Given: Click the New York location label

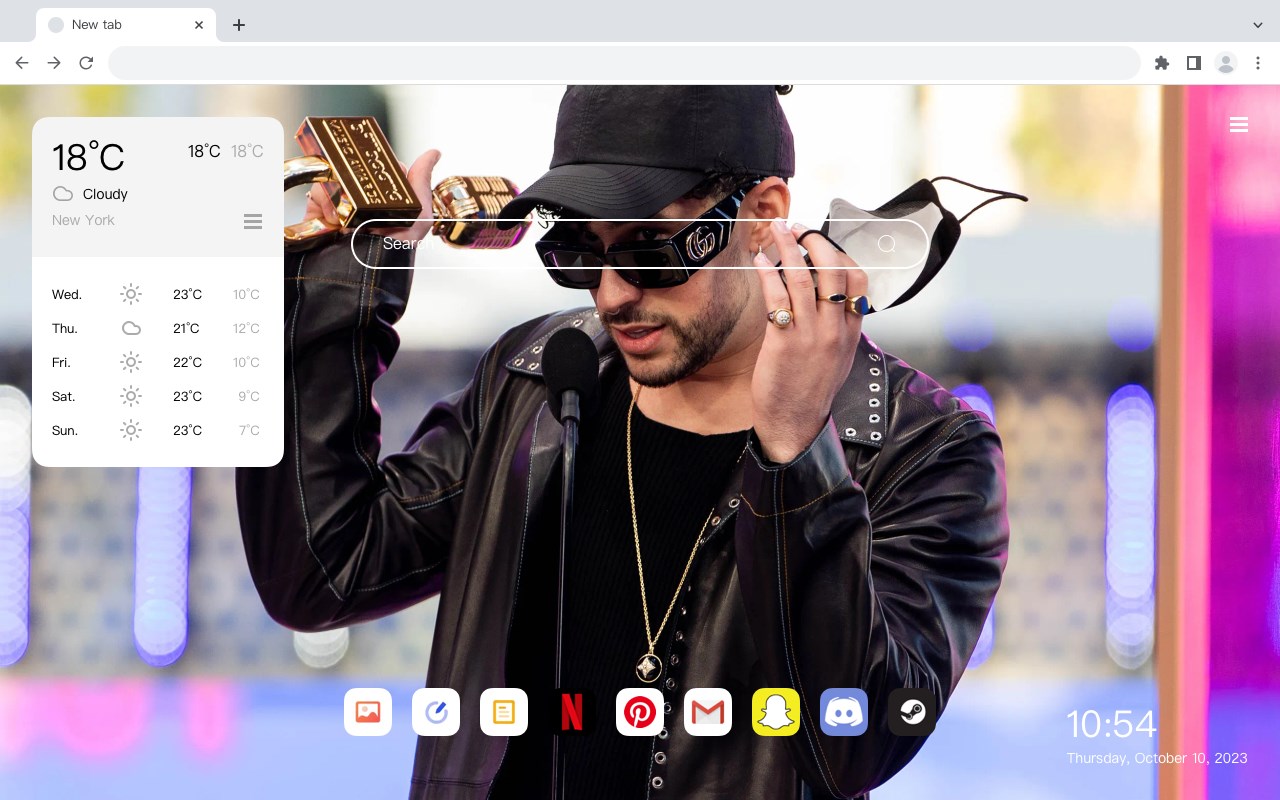Looking at the screenshot, I should click(83, 220).
